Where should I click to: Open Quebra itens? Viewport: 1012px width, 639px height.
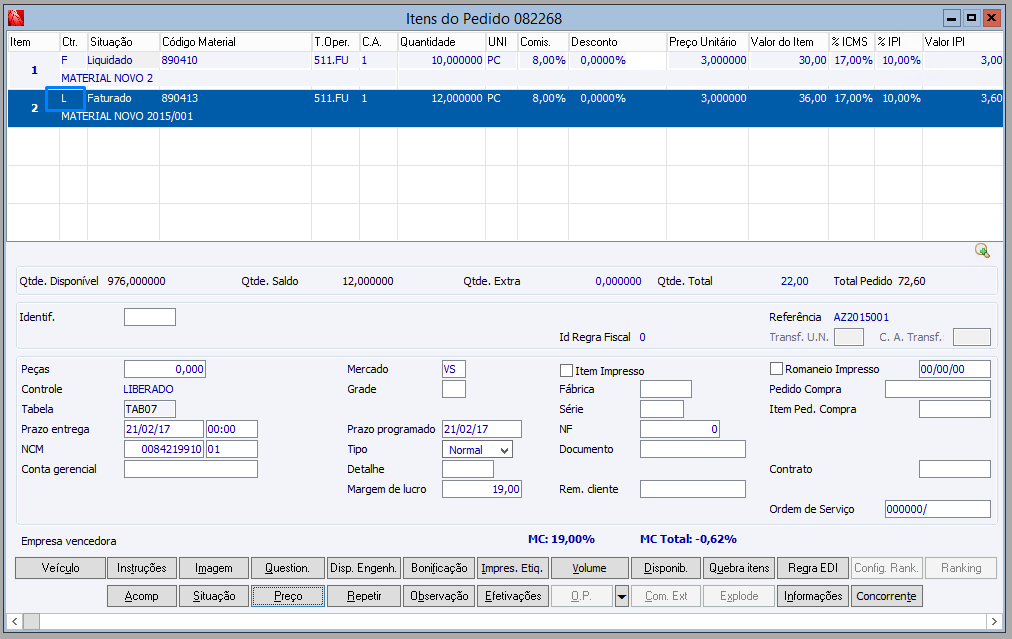pyautogui.click(x=739, y=568)
